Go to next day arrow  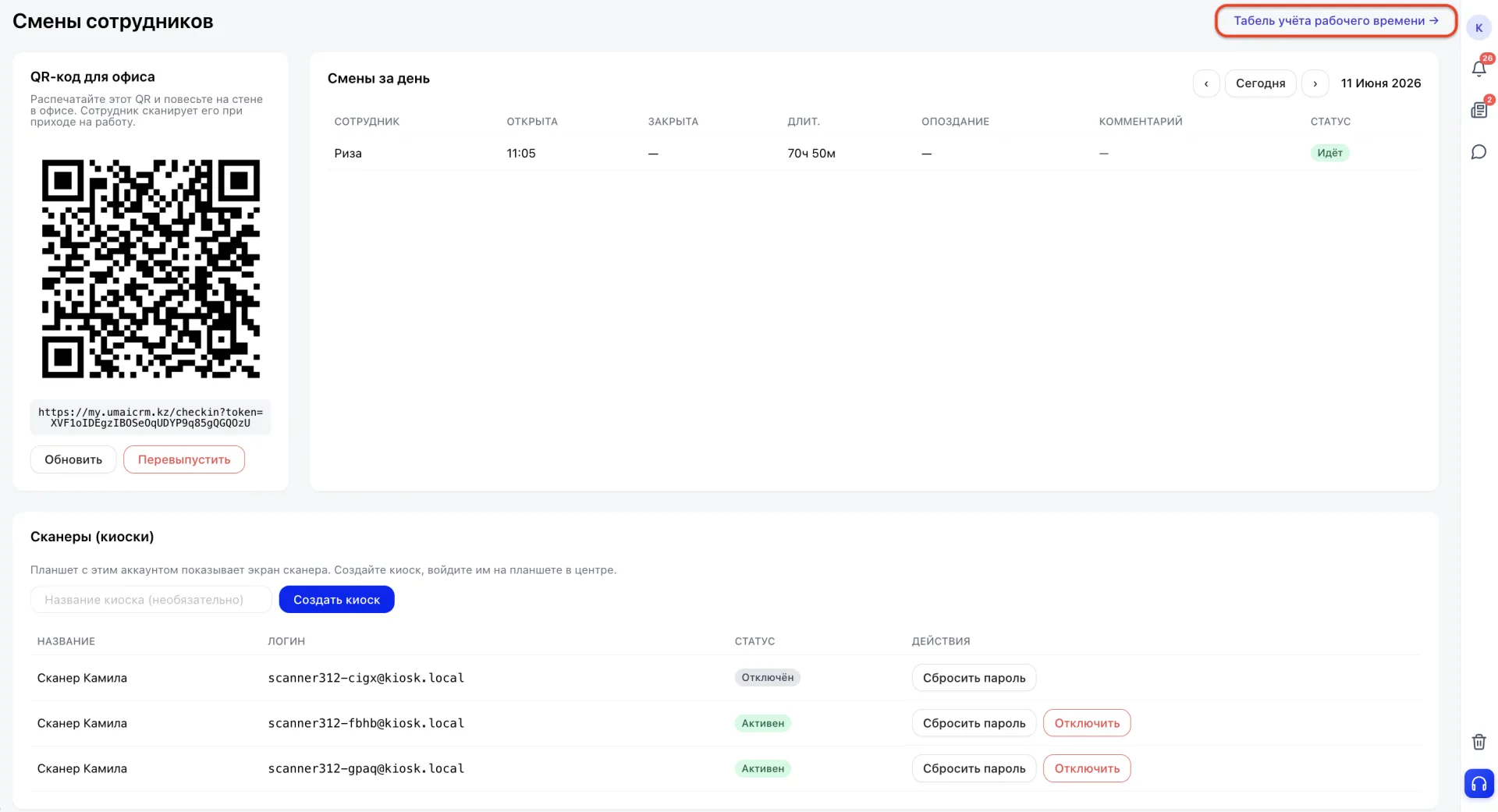[x=1315, y=83]
